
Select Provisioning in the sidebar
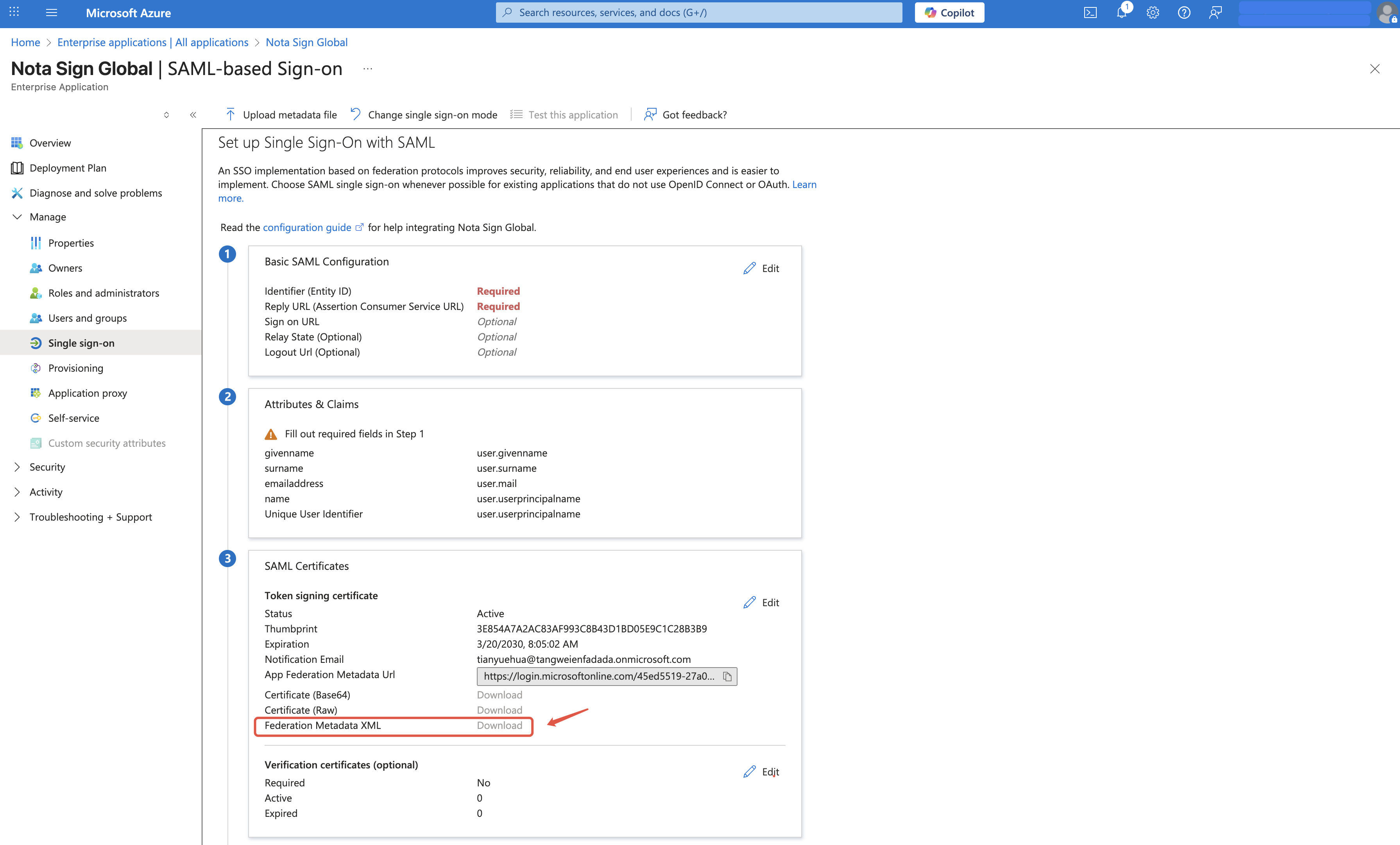[x=75, y=368]
